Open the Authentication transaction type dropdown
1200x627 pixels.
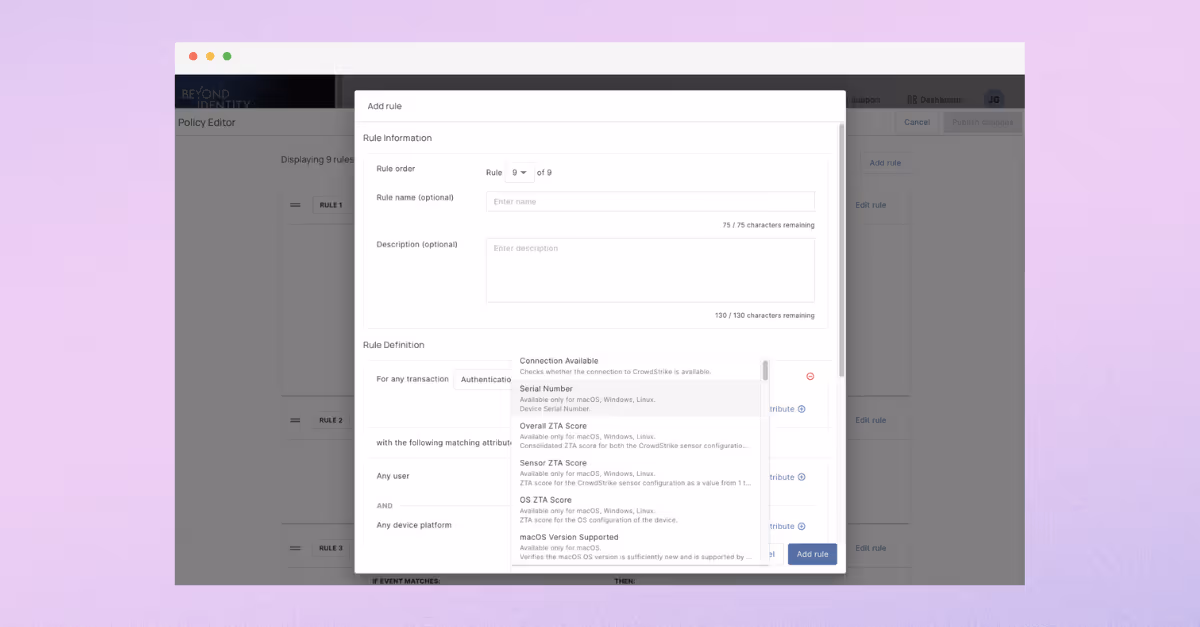click(485, 379)
